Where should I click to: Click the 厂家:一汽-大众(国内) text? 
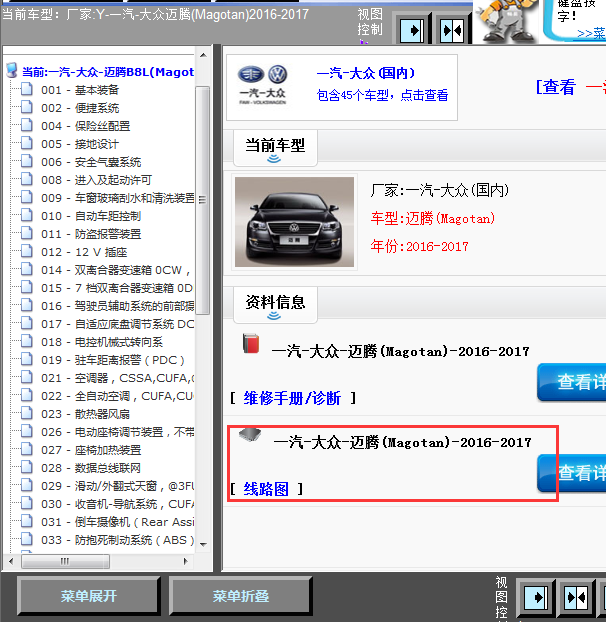point(440,190)
